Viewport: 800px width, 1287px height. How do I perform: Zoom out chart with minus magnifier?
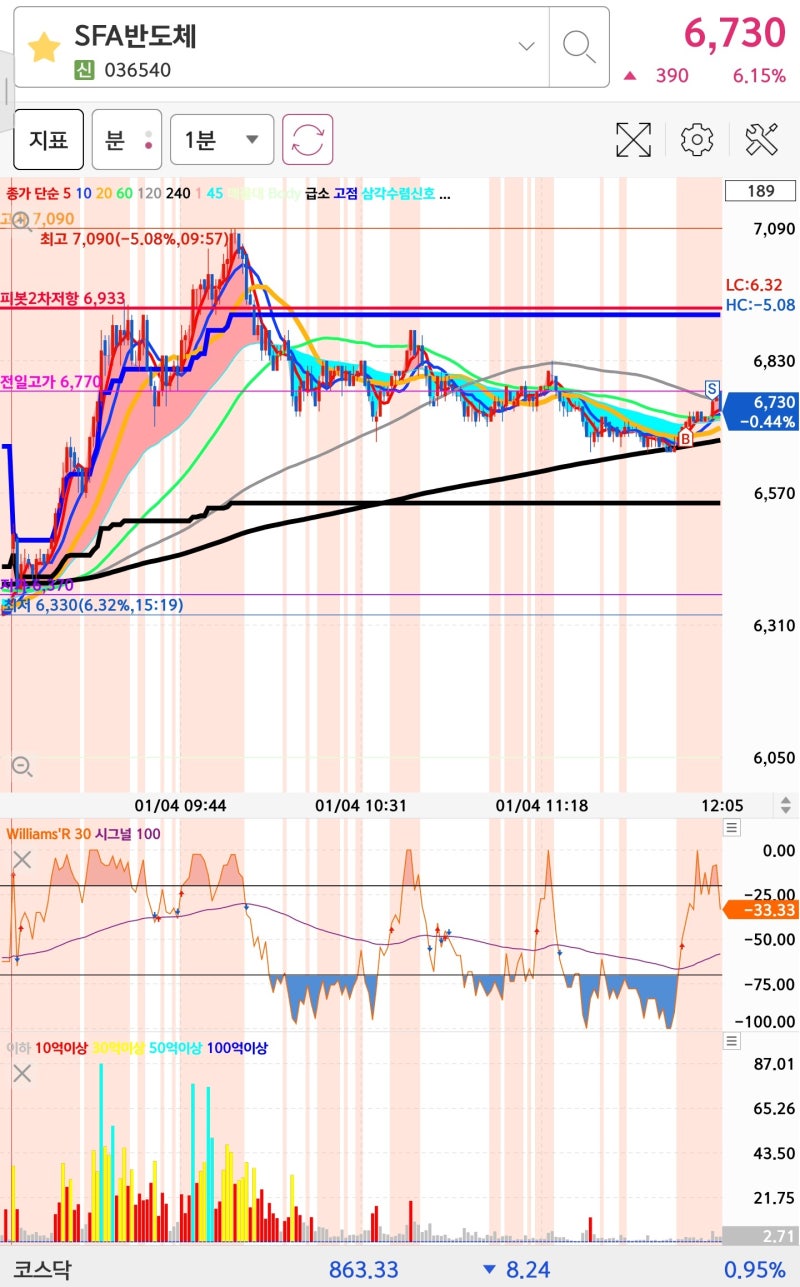(x=22, y=768)
